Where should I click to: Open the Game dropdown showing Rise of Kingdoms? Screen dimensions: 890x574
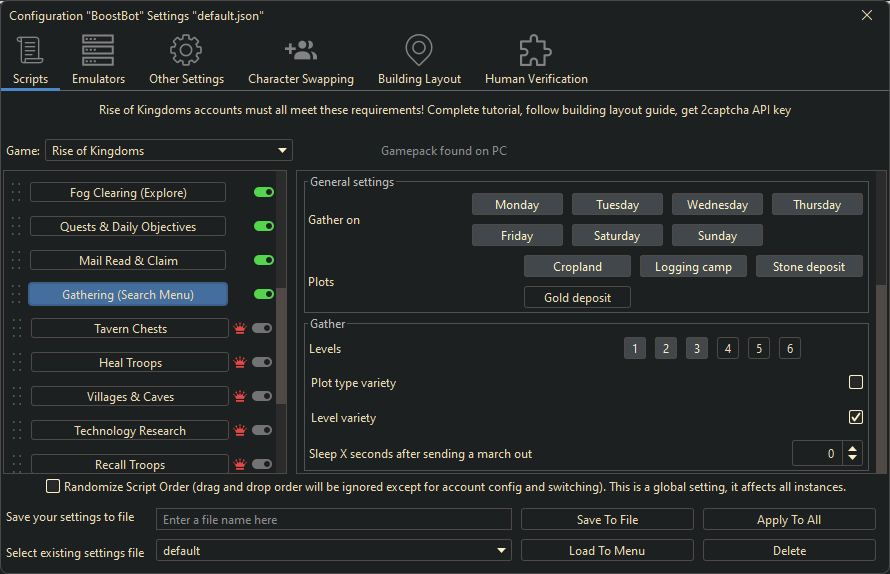(169, 150)
